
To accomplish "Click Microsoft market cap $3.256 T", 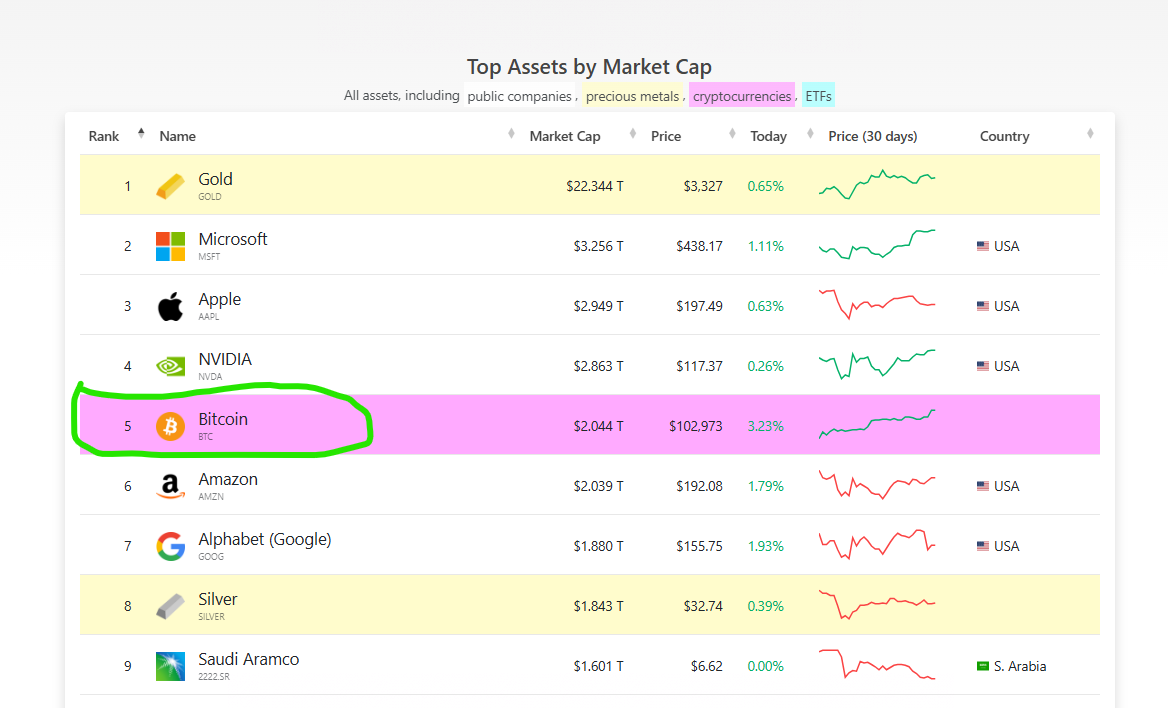I will [598, 246].
